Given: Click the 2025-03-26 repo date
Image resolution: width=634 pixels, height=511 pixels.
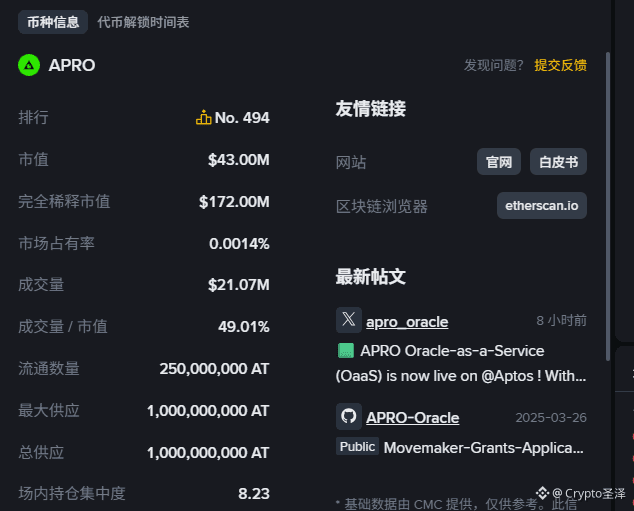Looking at the screenshot, I should (x=551, y=418).
